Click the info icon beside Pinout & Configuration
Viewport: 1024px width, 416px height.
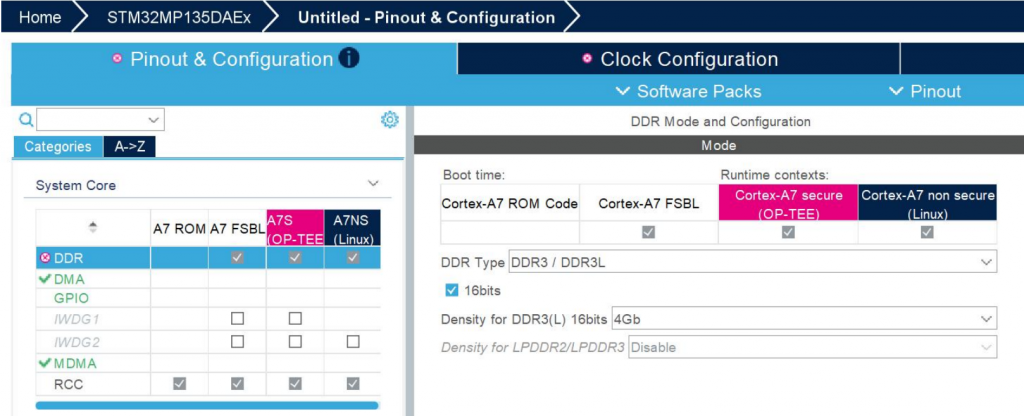(x=349, y=59)
